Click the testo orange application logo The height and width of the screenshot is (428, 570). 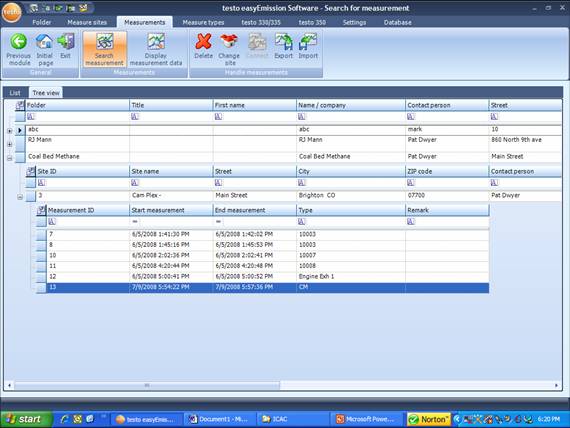pos(11,12)
